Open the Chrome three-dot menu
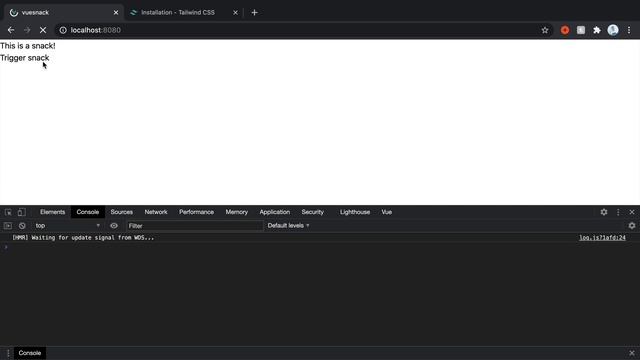Screen dimensions: 640x360 tap(629, 30)
